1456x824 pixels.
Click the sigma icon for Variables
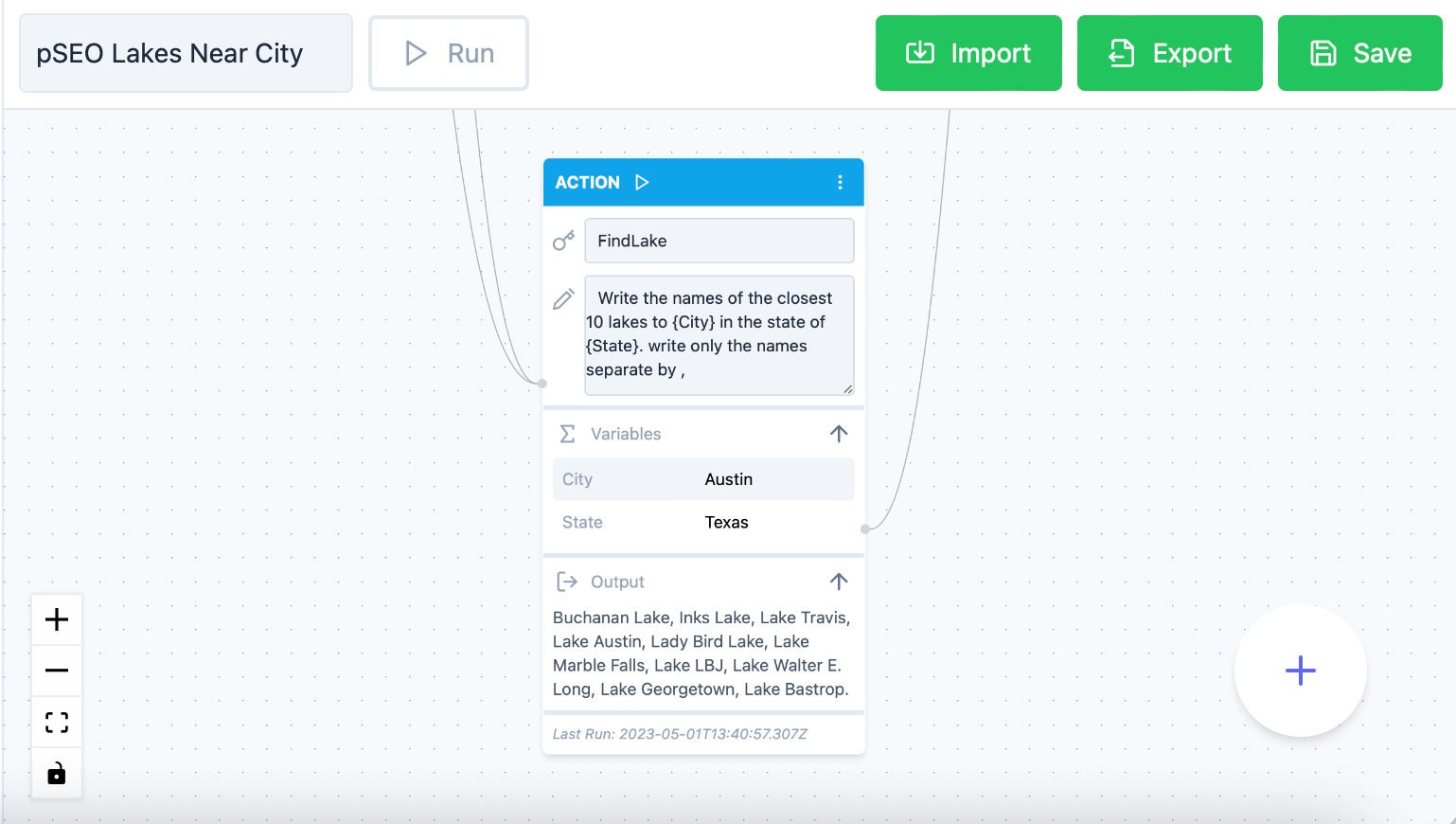point(567,434)
